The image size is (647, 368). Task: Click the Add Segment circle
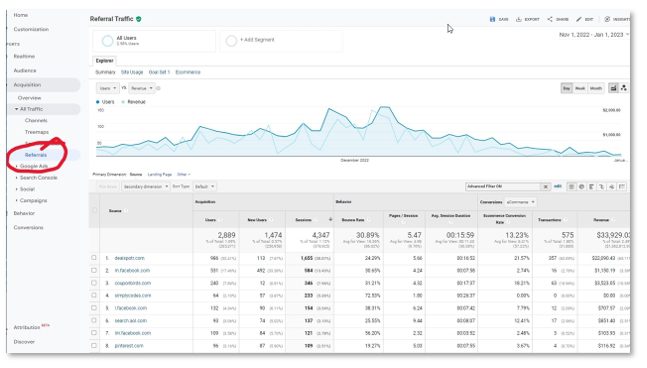(x=231, y=40)
